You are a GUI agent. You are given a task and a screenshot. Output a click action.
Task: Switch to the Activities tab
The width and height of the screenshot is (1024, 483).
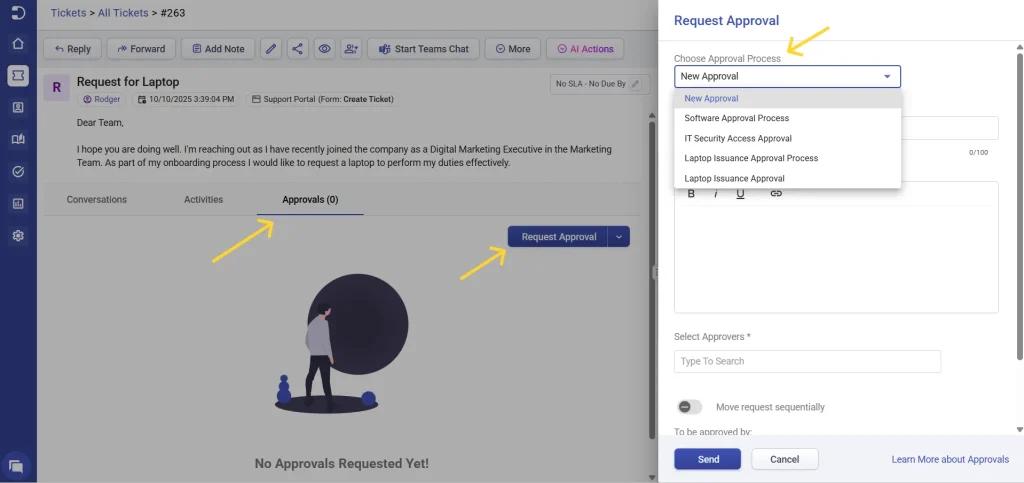point(203,199)
